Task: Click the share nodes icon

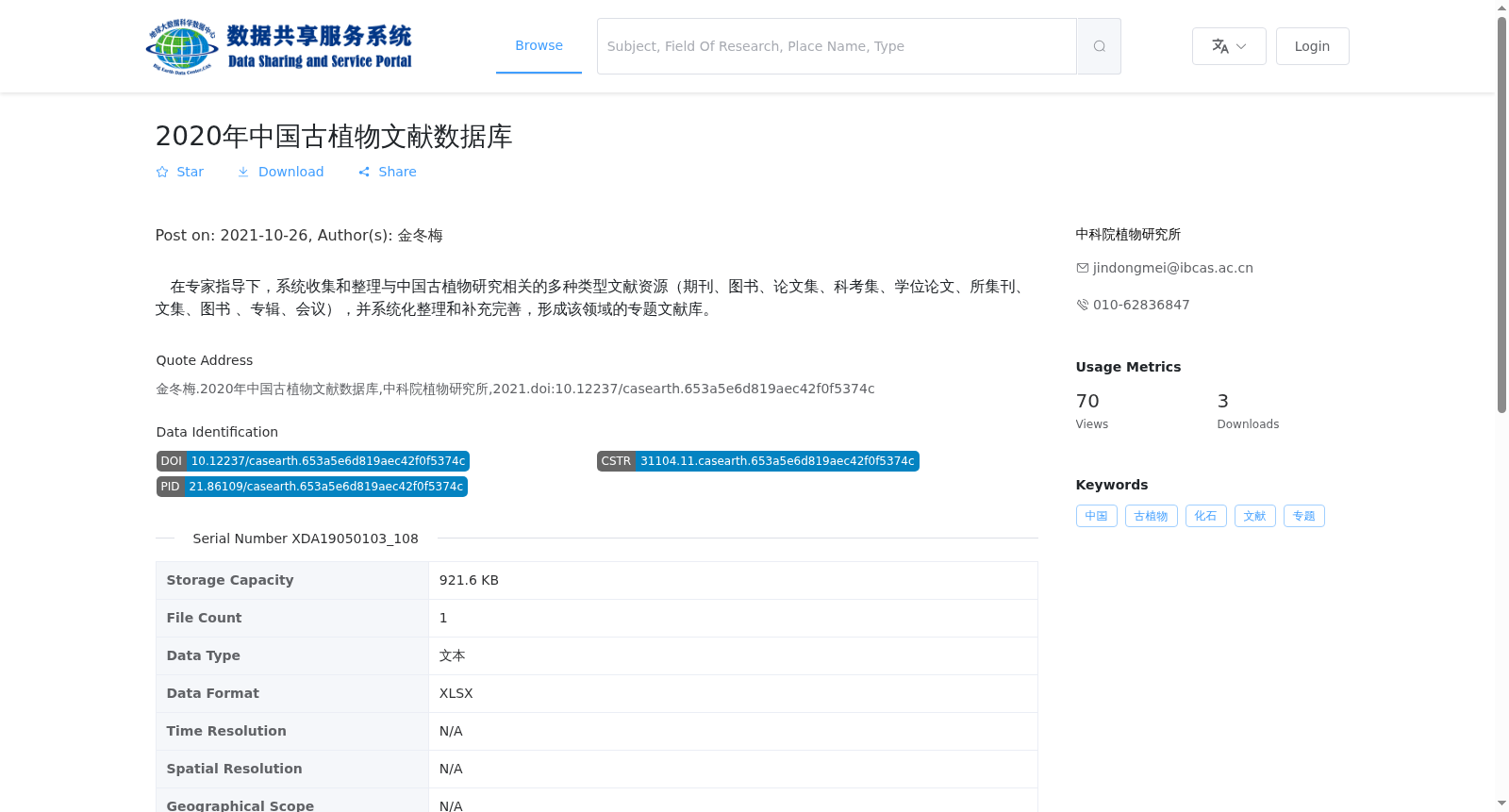Action: click(364, 172)
